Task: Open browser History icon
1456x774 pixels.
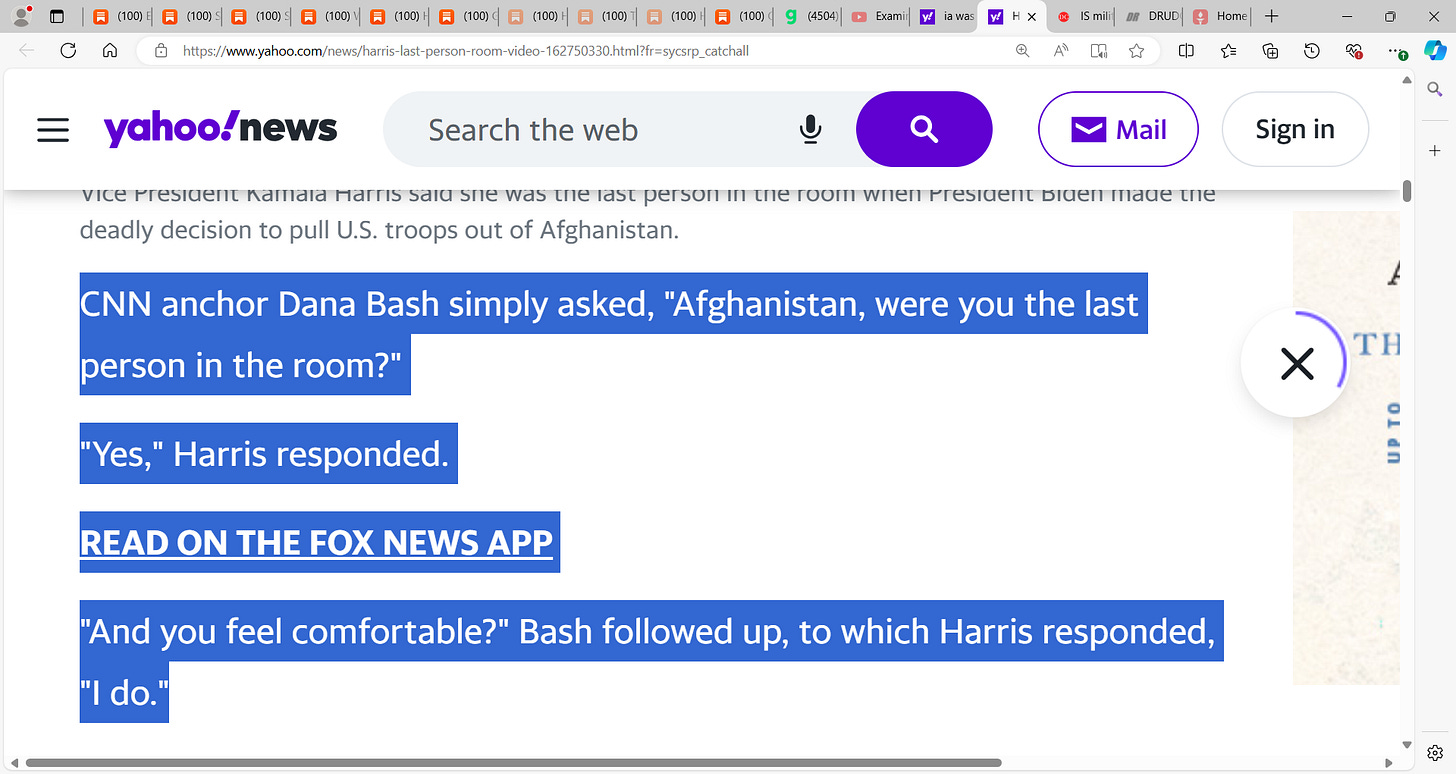Action: click(x=1312, y=51)
